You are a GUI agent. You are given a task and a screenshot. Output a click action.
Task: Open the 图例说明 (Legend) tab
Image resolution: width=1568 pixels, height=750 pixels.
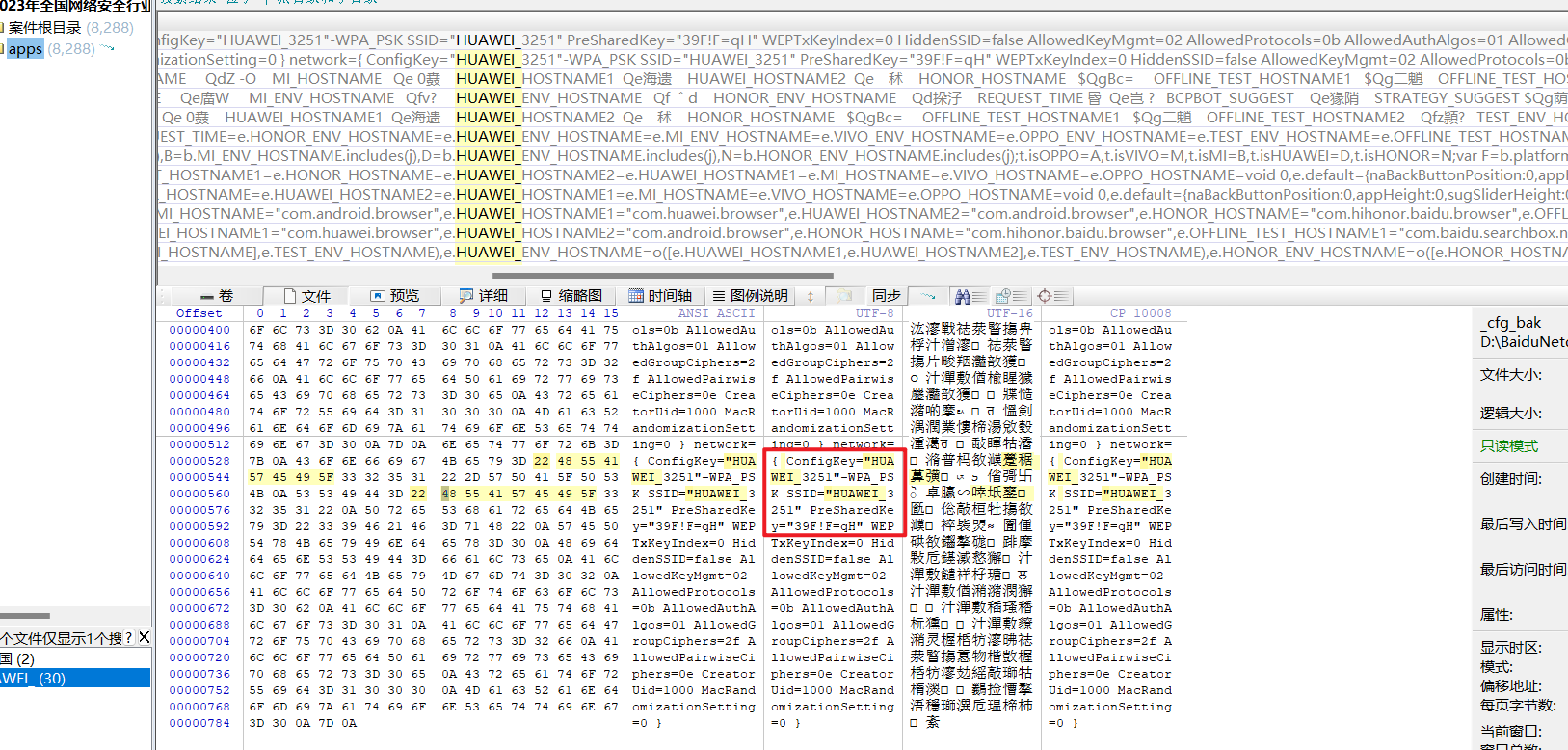tap(750, 296)
